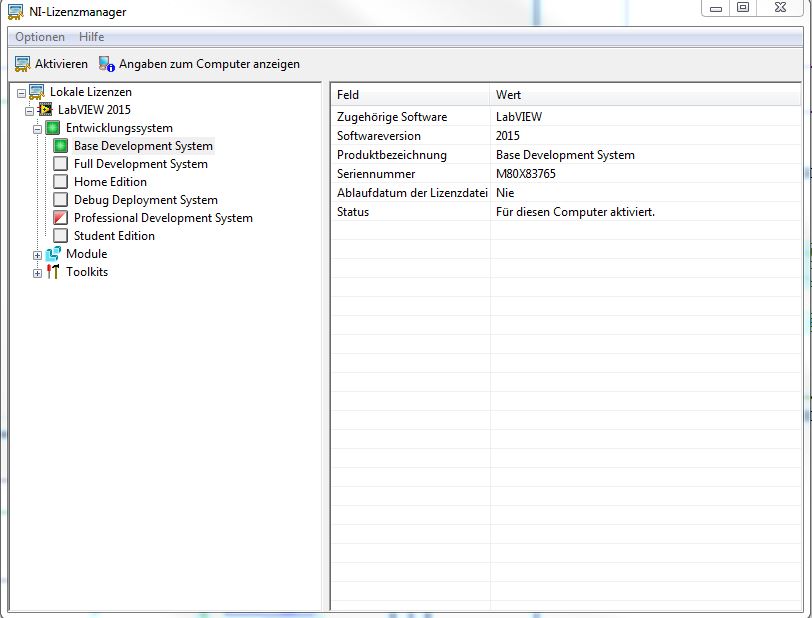The height and width of the screenshot is (618, 812).
Task: Select Professional Development System entry
Action: 163,218
